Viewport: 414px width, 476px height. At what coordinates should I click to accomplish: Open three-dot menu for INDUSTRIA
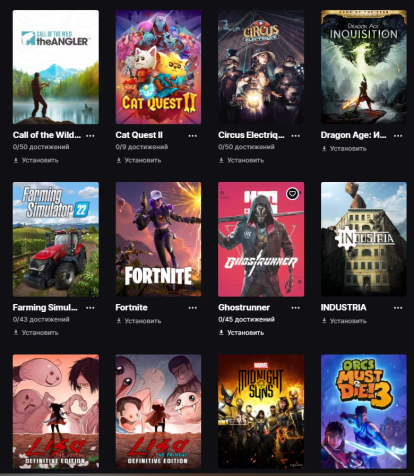pos(398,308)
